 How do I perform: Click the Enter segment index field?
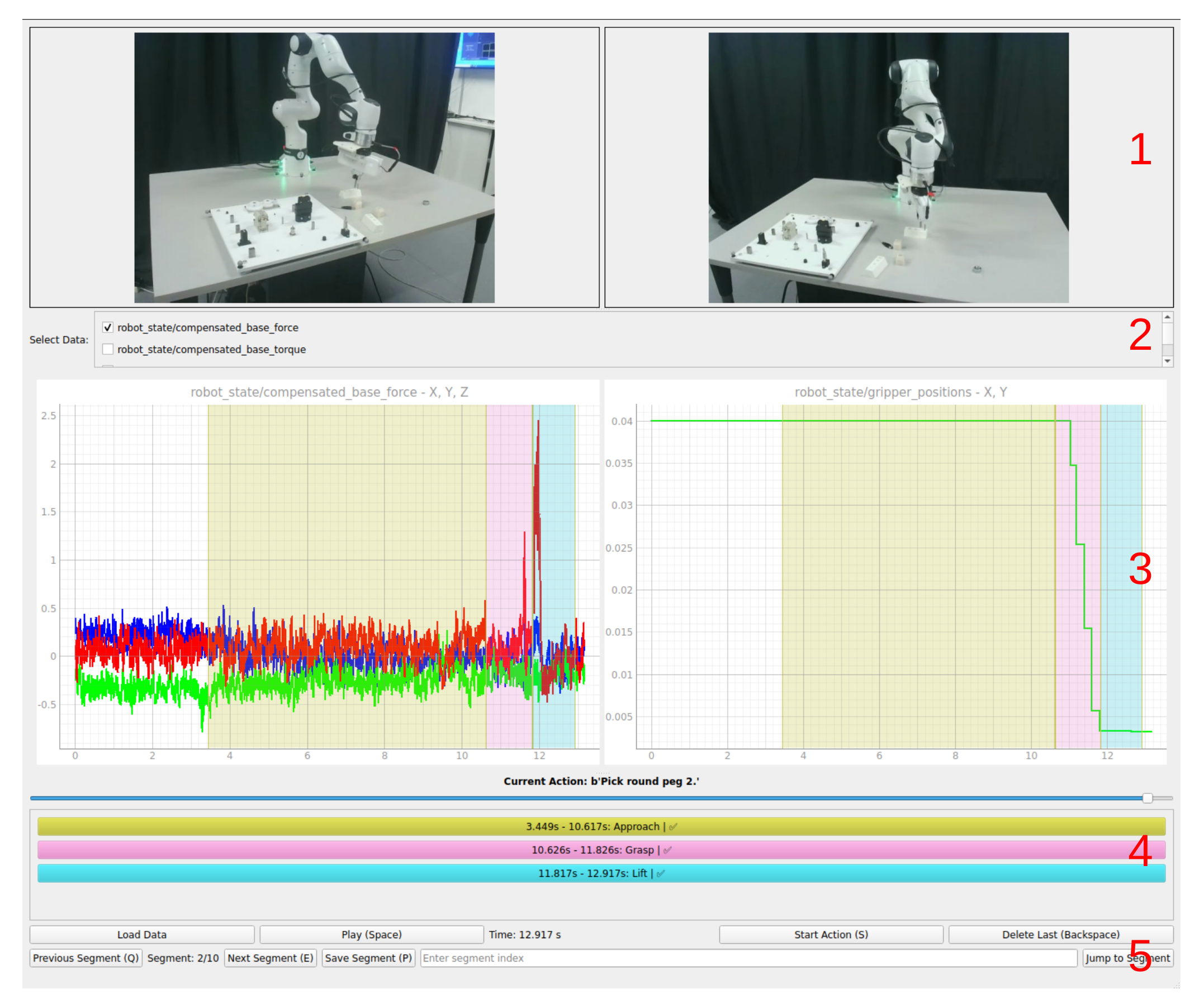[x=748, y=958]
